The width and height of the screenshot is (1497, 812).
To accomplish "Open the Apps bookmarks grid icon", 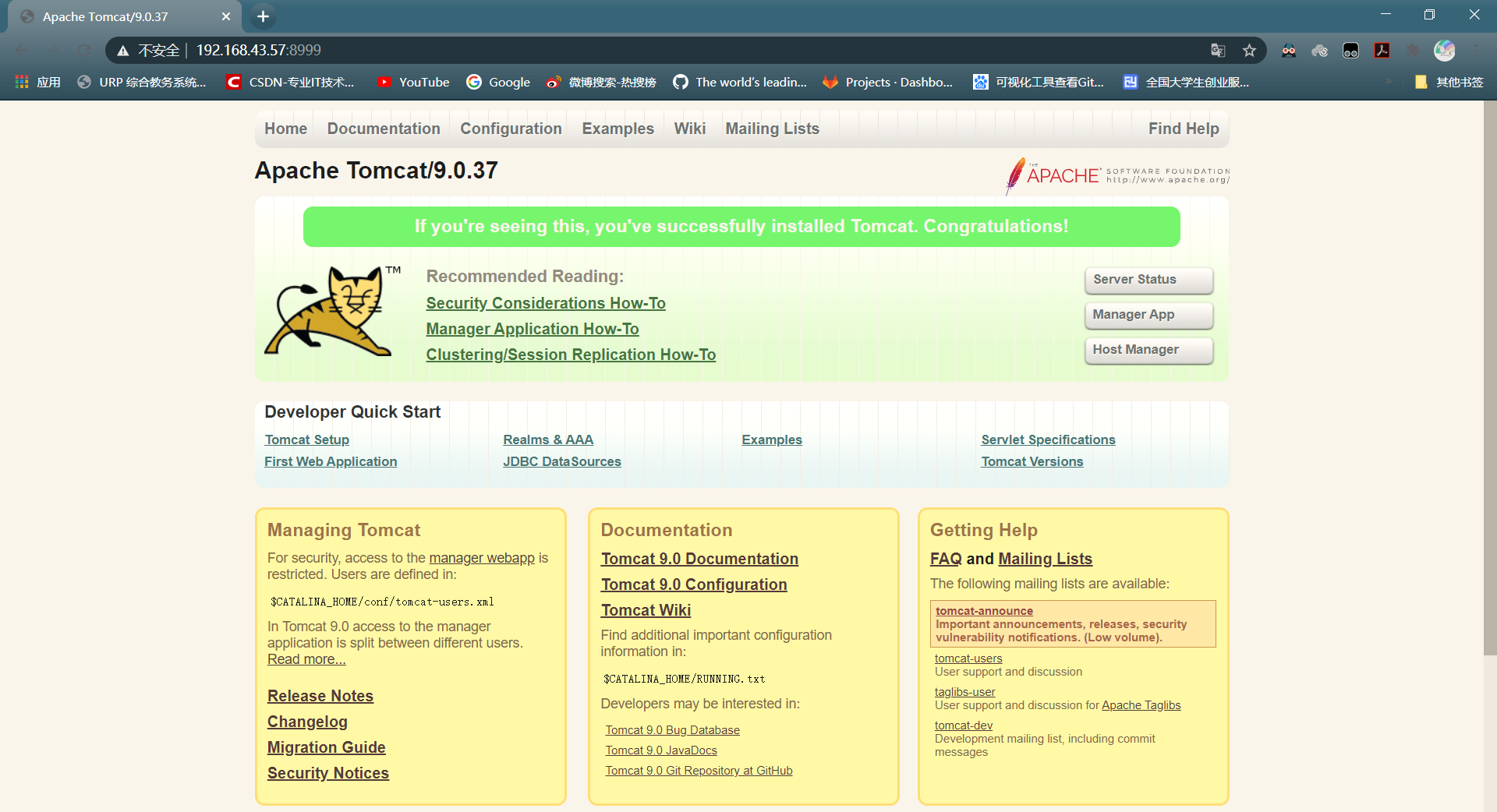I will pyautogui.click(x=22, y=82).
